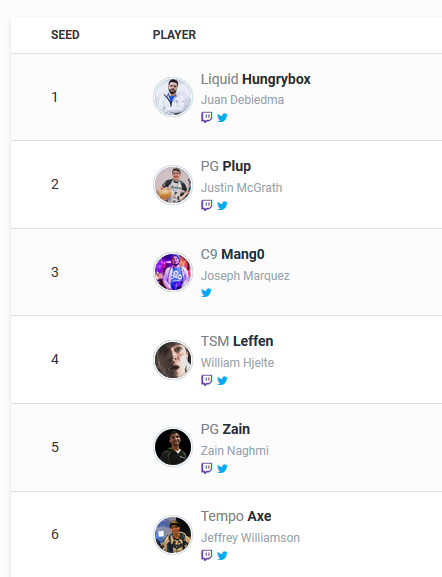Open Leffen's Twitch icon

click(x=206, y=380)
